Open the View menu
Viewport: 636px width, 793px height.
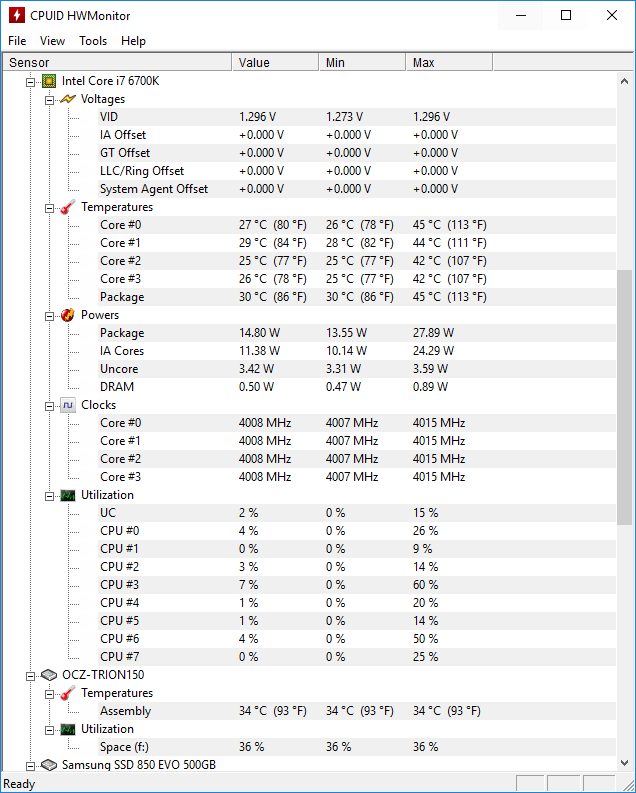tap(53, 41)
